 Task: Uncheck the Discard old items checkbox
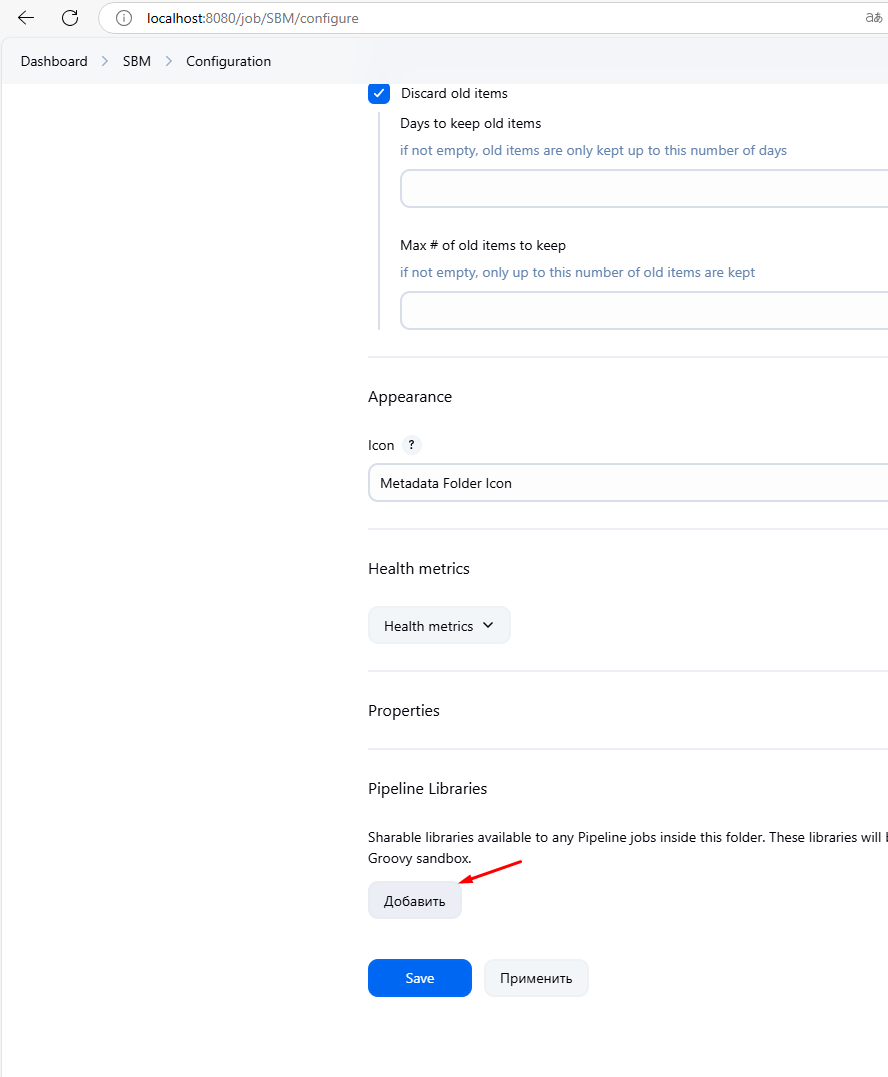click(x=379, y=94)
